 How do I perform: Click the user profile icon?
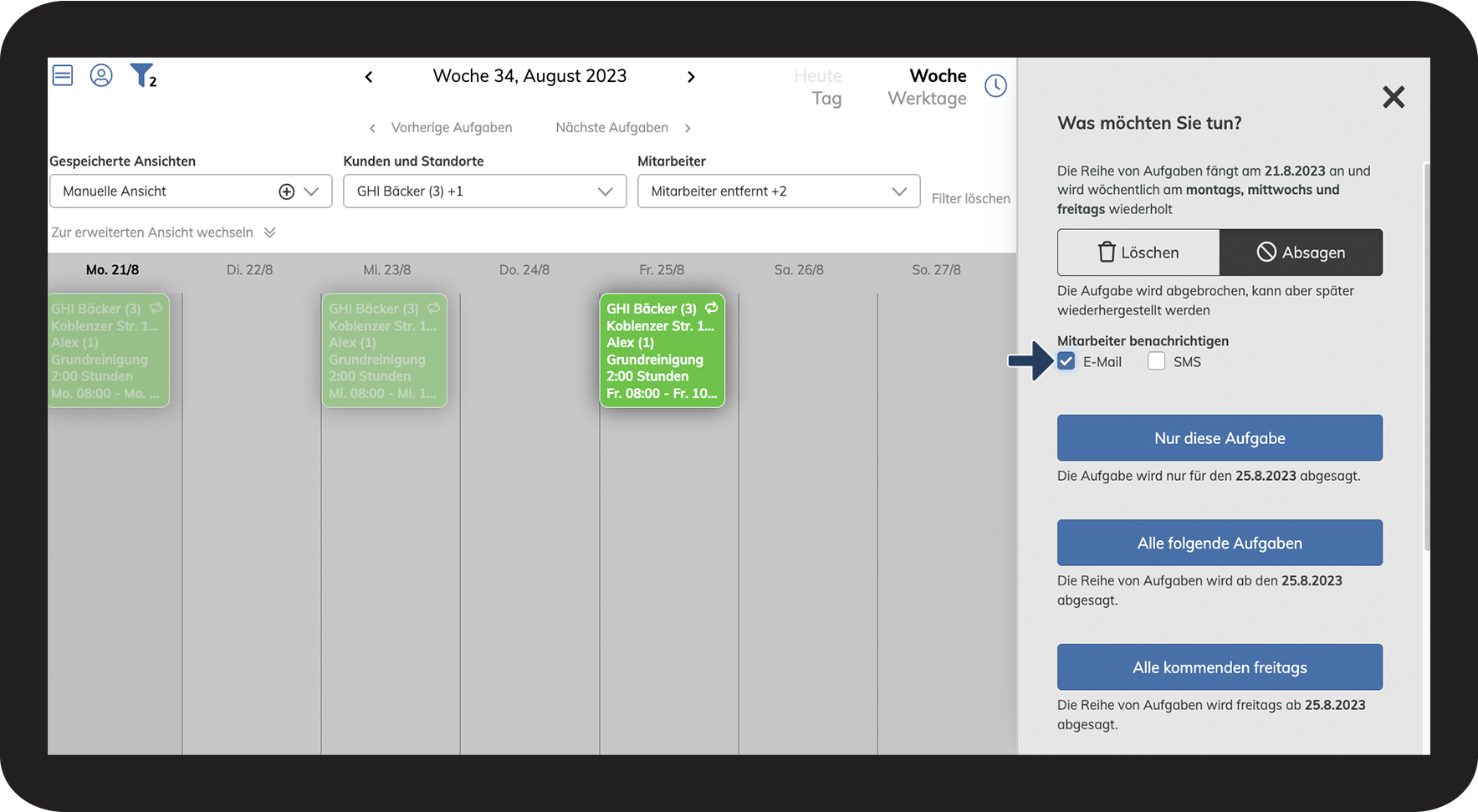(x=101, y=76)
